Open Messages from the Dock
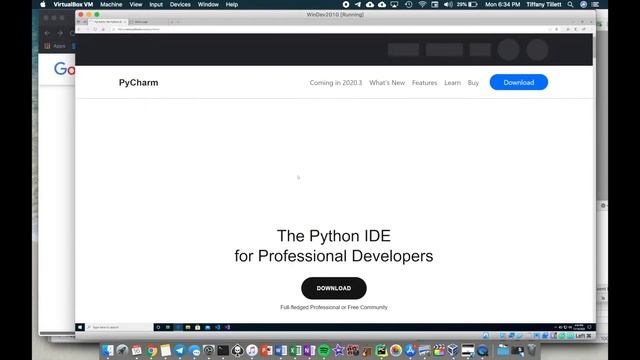640x360 pixels. tap(194, 350)
